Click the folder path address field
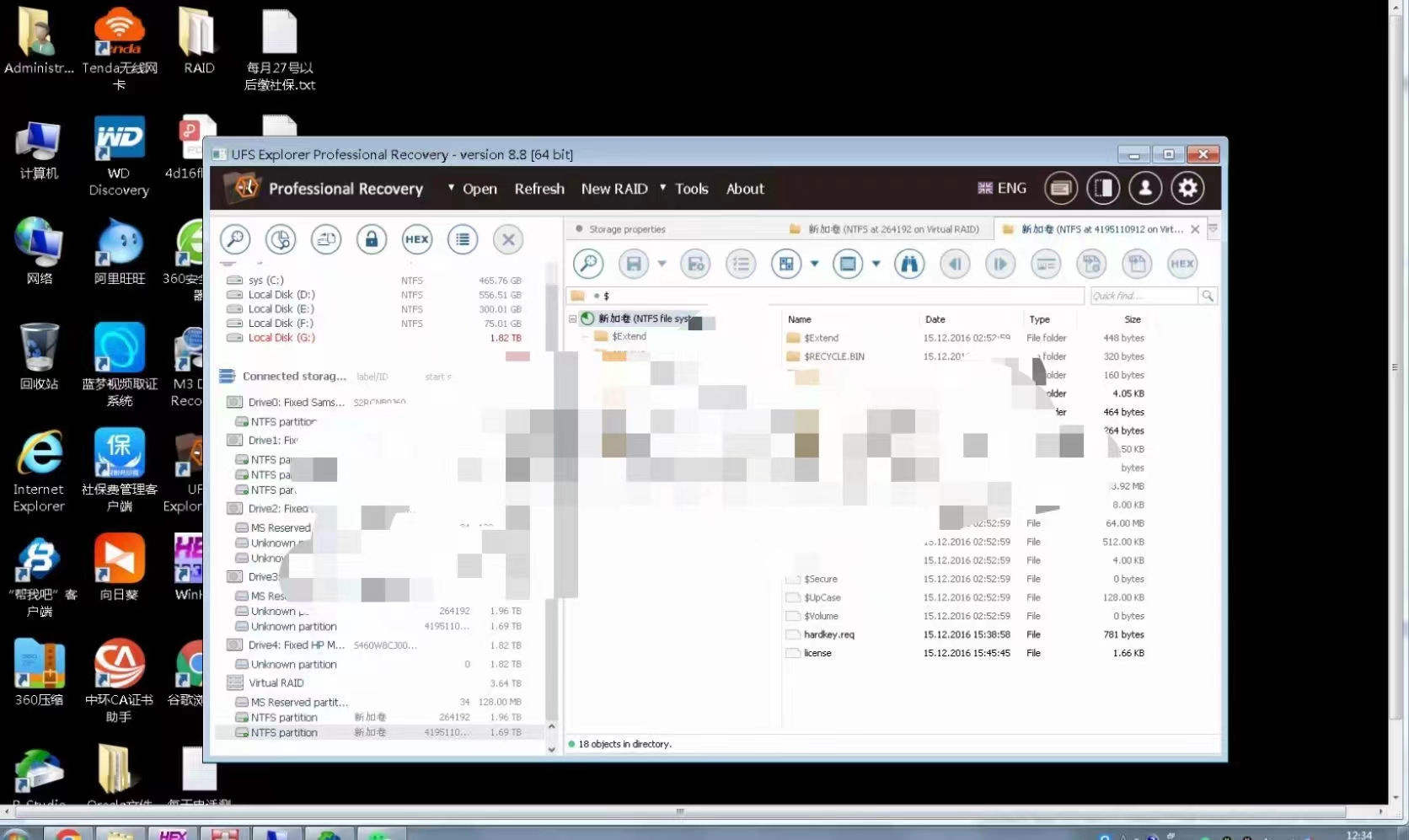 pyautogui.click(x=827, y=296)
